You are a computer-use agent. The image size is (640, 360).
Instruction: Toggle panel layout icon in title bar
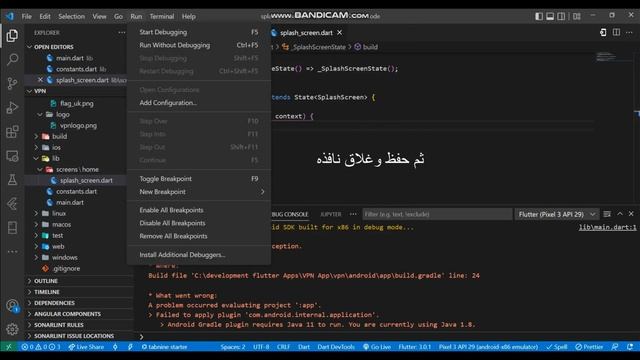coord(550,16)
